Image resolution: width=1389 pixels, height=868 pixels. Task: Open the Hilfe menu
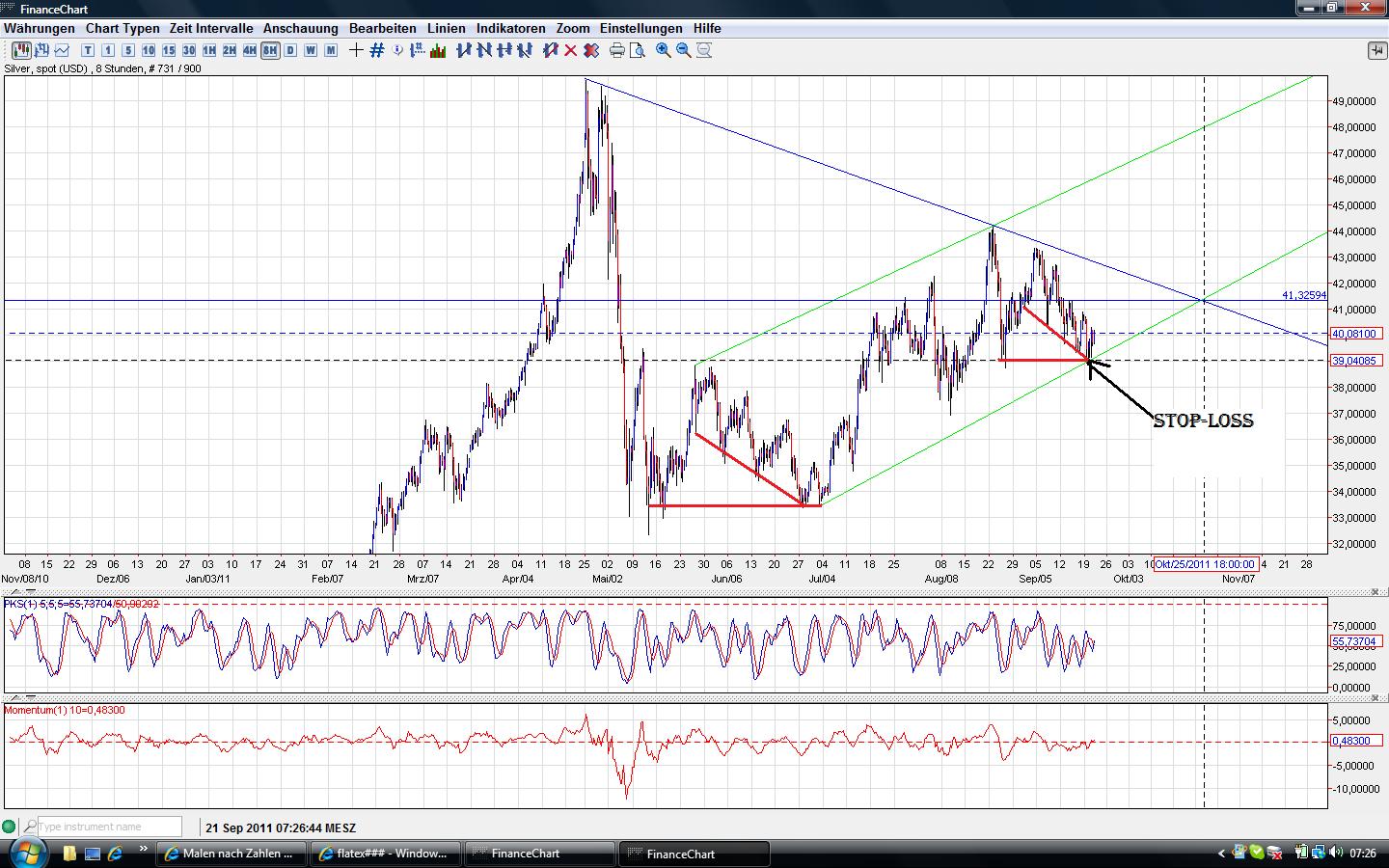coord(707,29)
